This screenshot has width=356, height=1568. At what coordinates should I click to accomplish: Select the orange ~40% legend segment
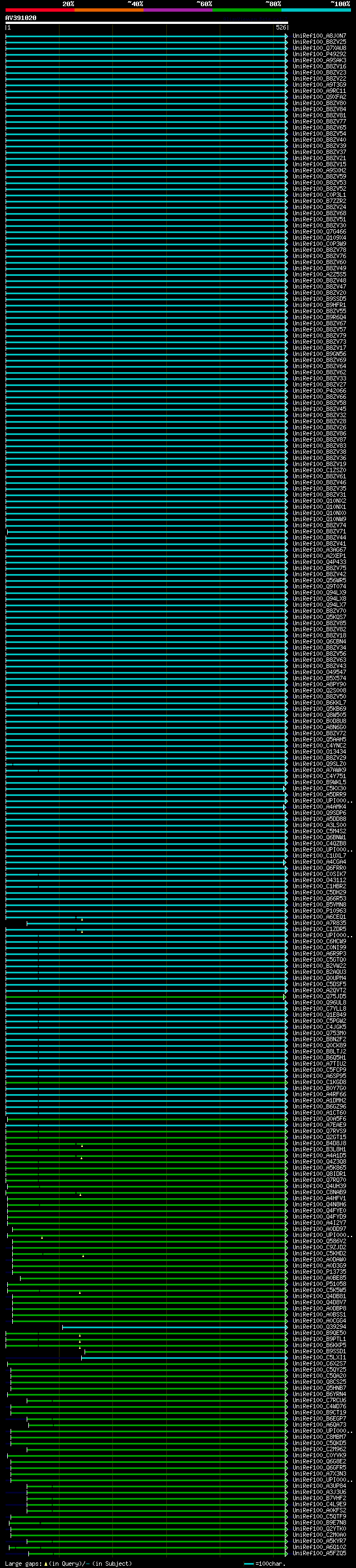110,10
